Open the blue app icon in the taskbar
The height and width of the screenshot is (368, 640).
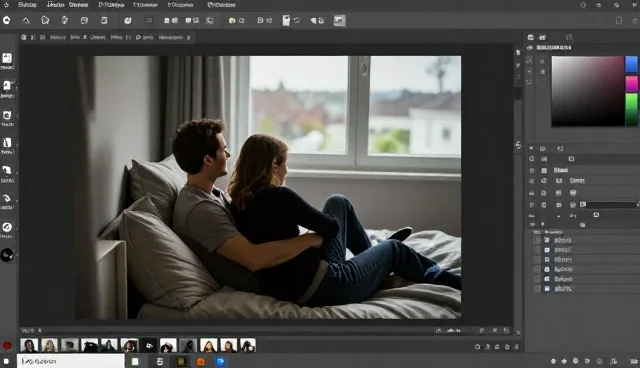(x=220, y=361)
